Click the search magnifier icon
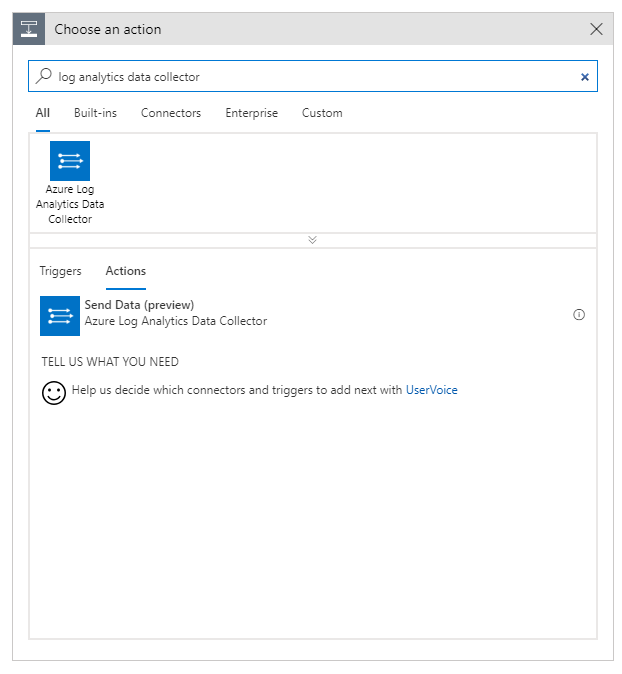622x674 pixels. [x=44, y=76]
